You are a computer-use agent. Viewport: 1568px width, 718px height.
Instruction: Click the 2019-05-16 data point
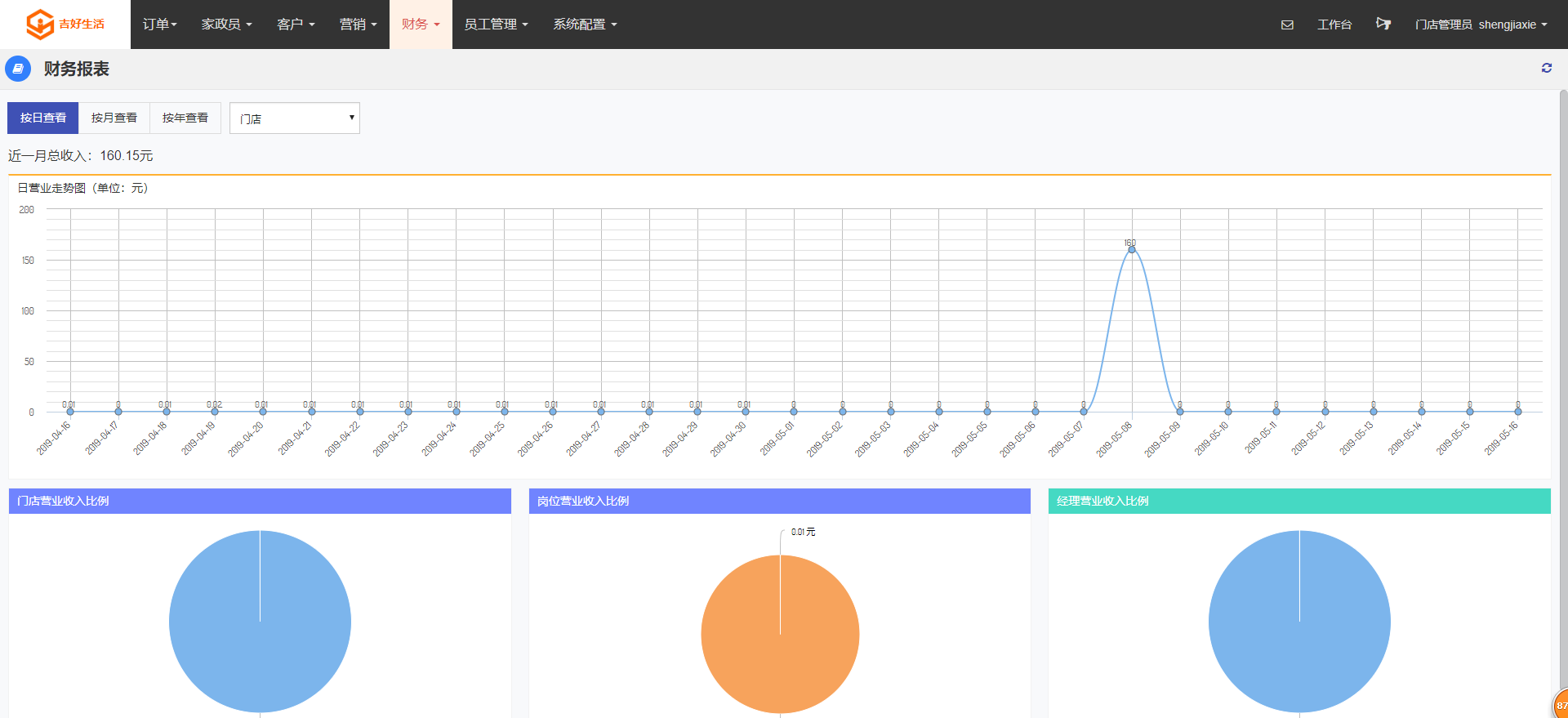coord(1517,412)
